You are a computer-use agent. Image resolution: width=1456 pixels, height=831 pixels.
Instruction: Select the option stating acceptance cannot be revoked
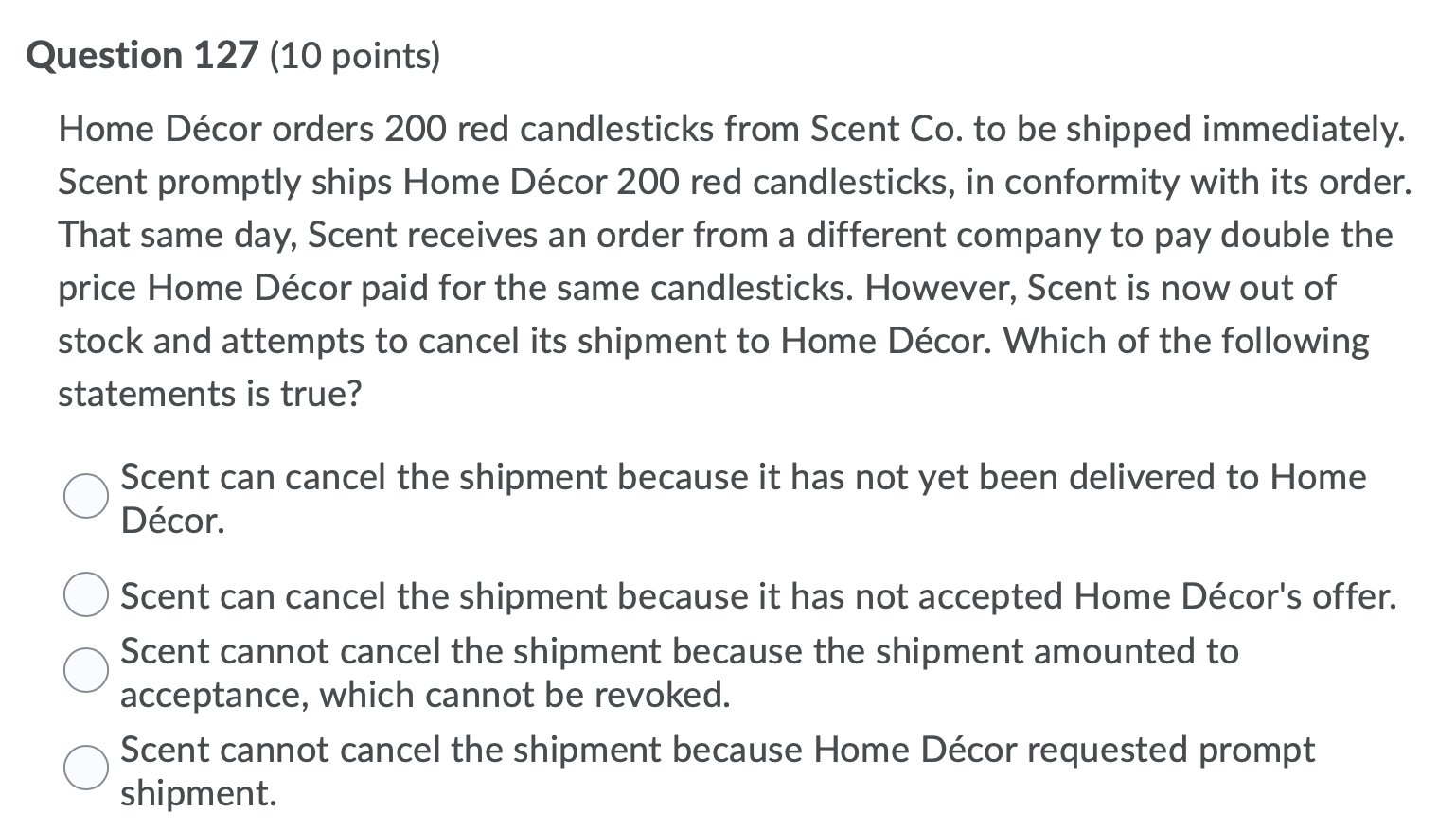[85, 672]
